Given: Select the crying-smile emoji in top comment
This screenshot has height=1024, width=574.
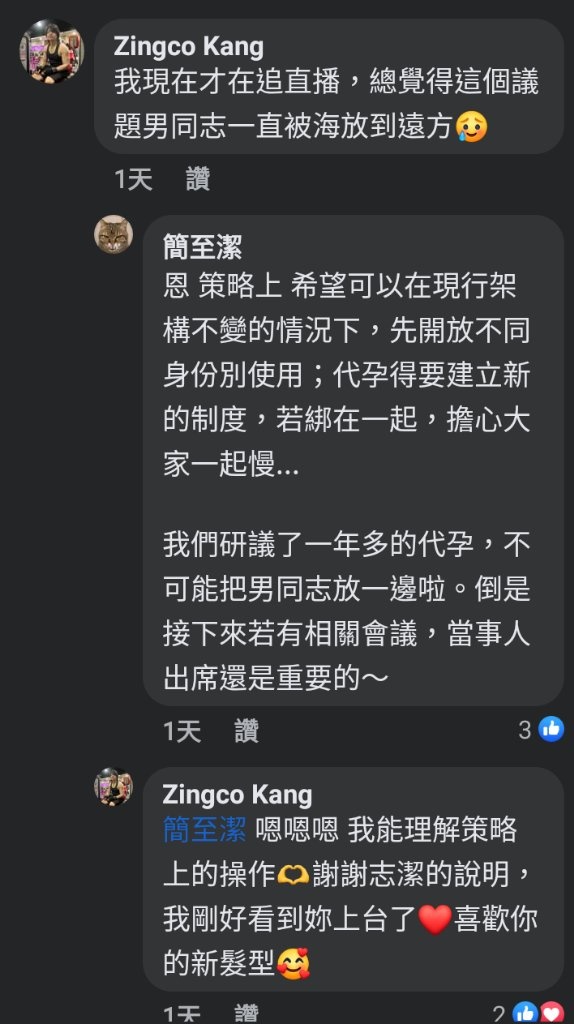Looking at the screenshot, I should [x=471, y=127].
